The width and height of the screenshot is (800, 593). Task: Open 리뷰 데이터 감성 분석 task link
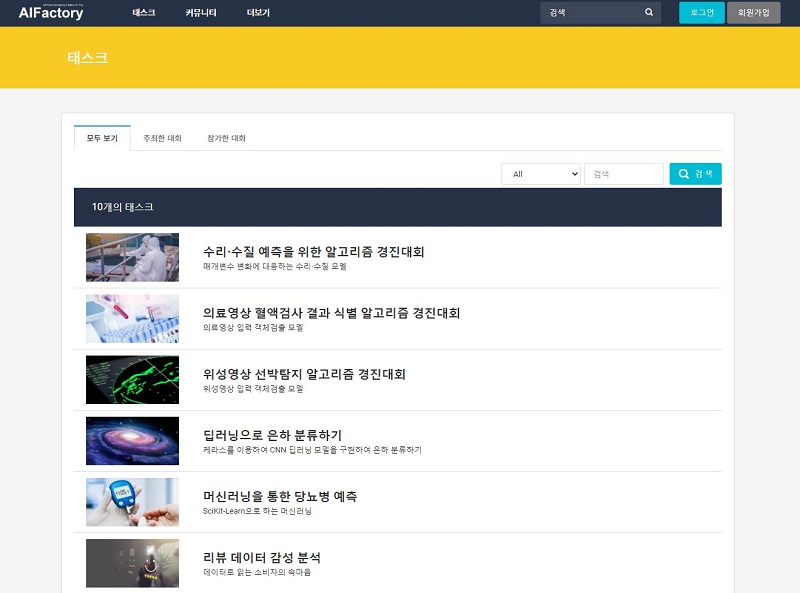click(x=261, y=557)
